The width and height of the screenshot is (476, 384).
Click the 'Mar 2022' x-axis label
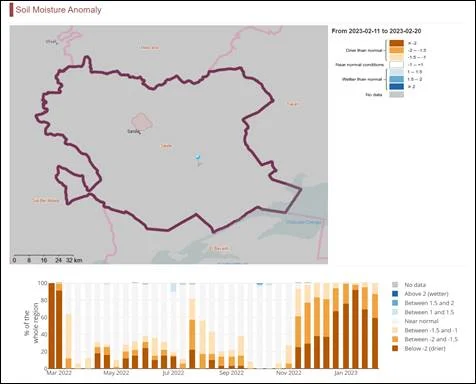click(x=59, y=373)
